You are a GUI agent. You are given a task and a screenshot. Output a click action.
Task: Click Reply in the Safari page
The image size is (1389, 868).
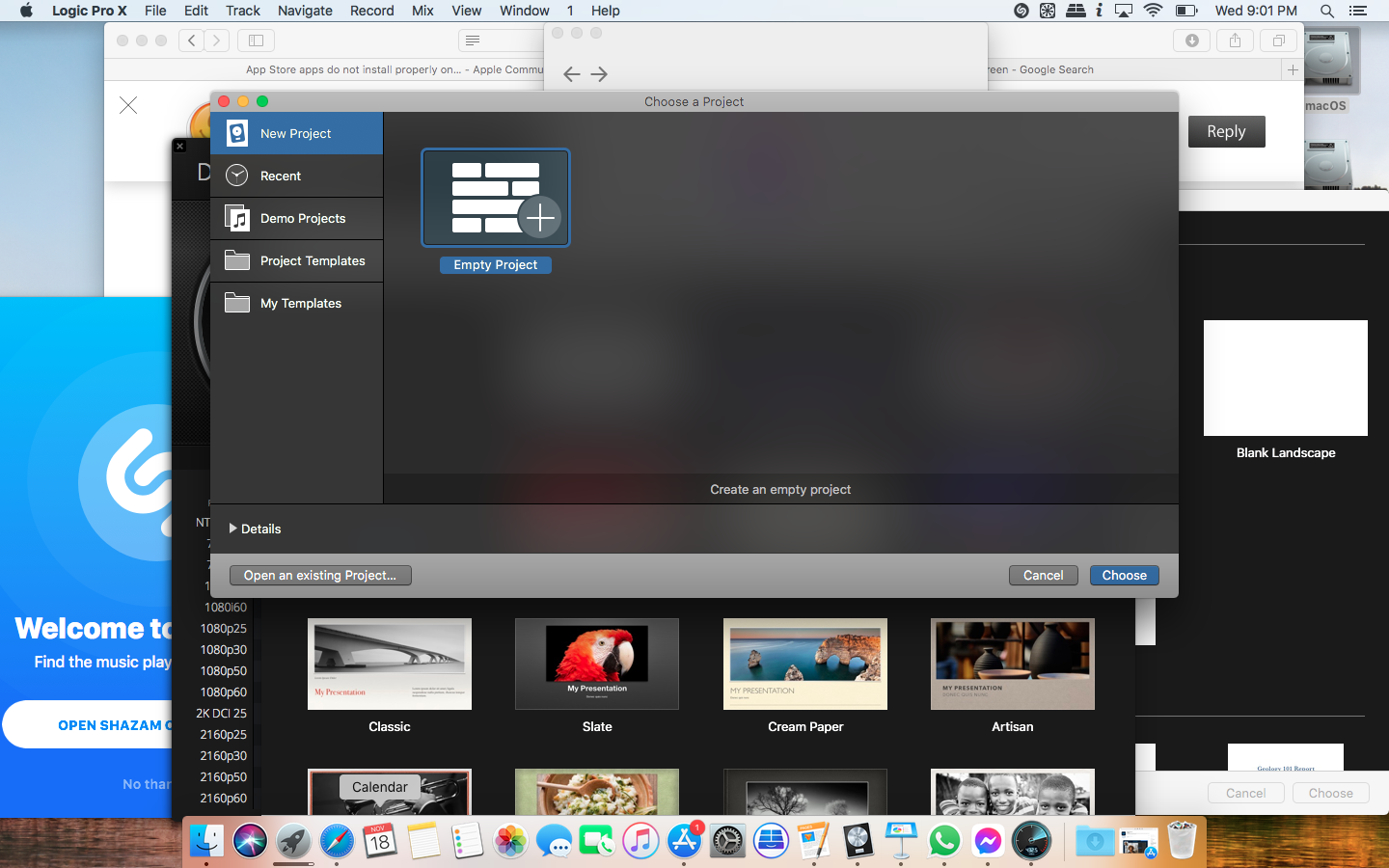tap(1226, 131)
